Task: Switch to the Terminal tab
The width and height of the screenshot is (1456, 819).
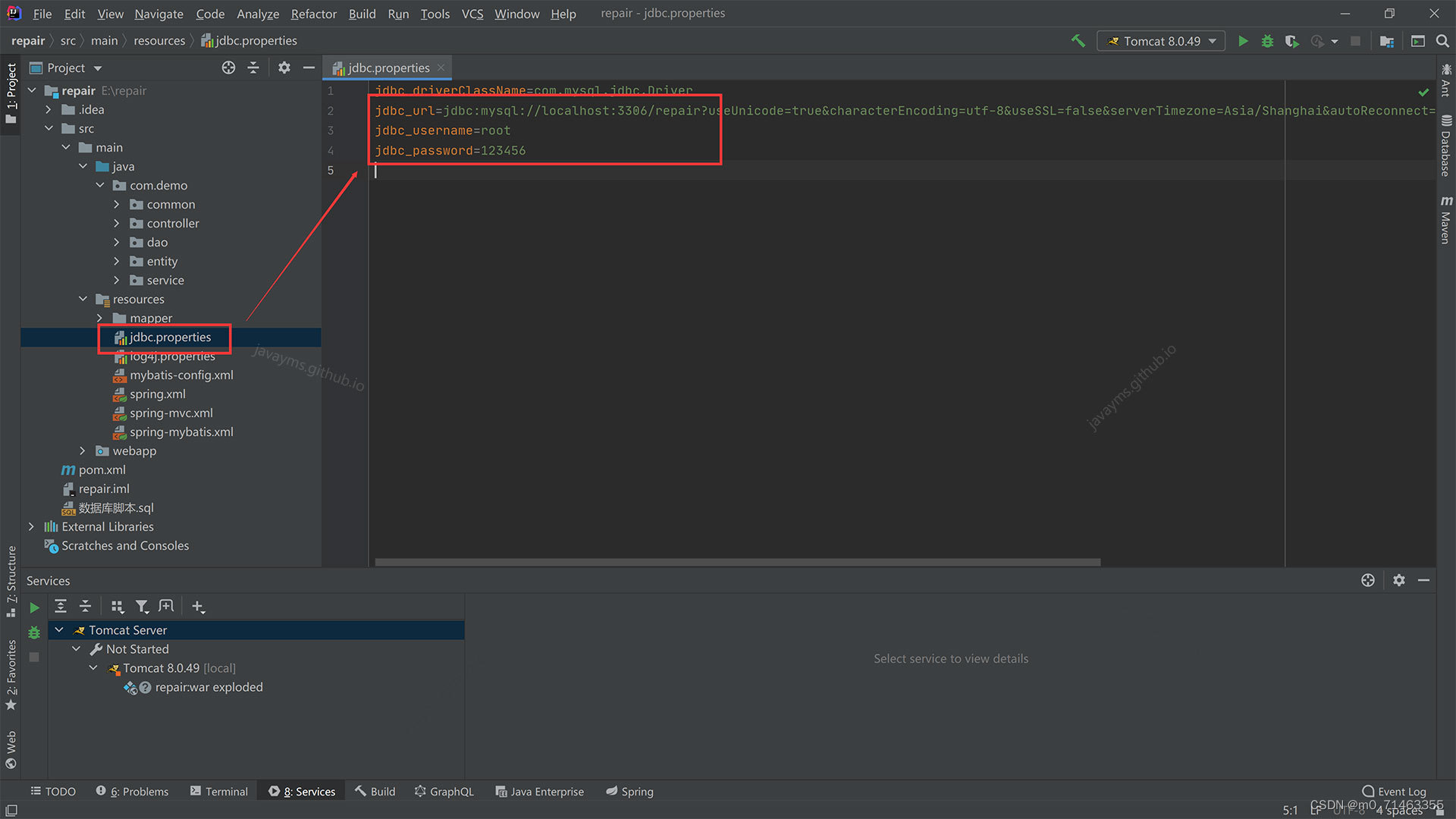Action: [218, 791]
